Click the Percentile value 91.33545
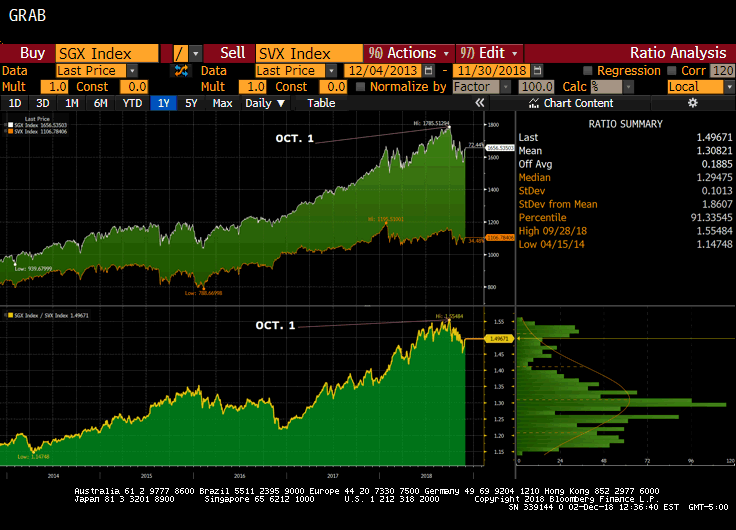The width and height of the screenshot is (736, 530). pyautogui.click(x=711, y=218)
